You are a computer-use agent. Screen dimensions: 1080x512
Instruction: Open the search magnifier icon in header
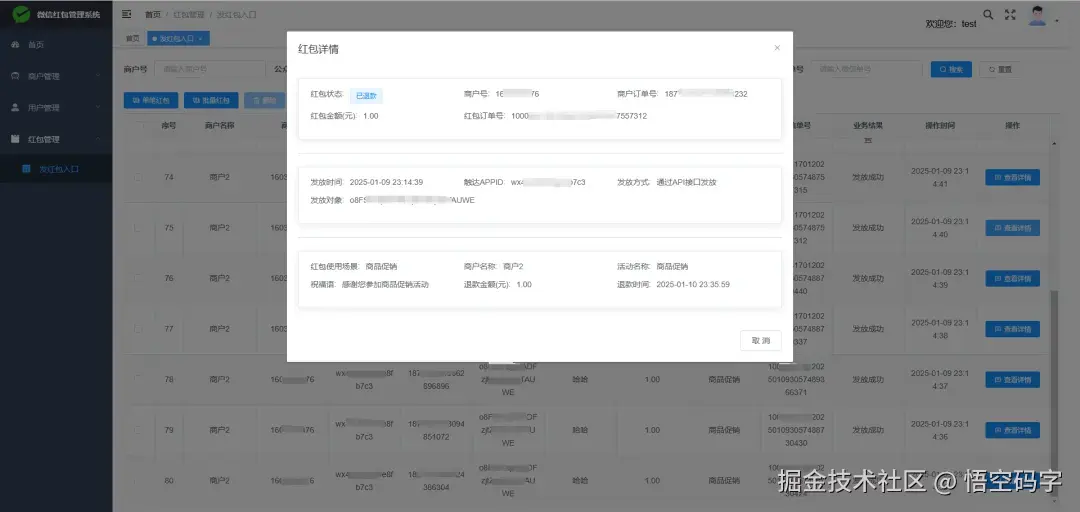pyautogui.click(x=988, y=14)
